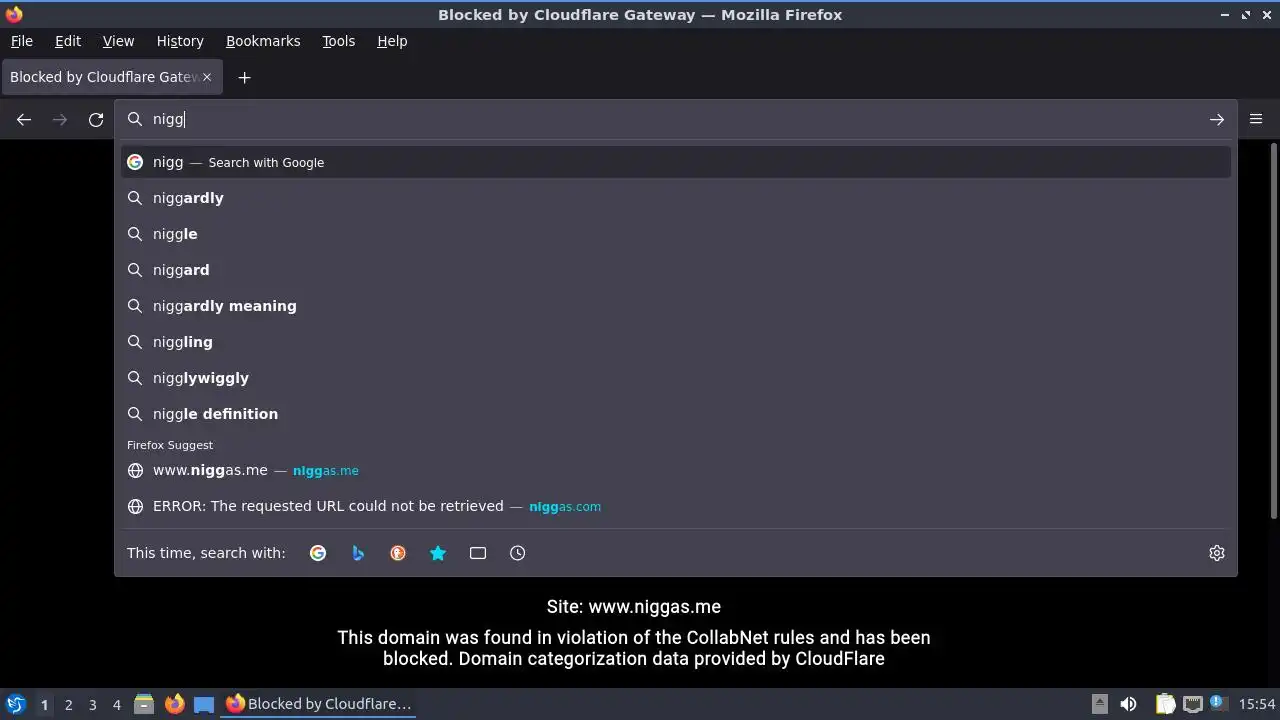This screenshot has height=720, width=1280.
Task: Open the Help menu
Action: click(392, 41)
